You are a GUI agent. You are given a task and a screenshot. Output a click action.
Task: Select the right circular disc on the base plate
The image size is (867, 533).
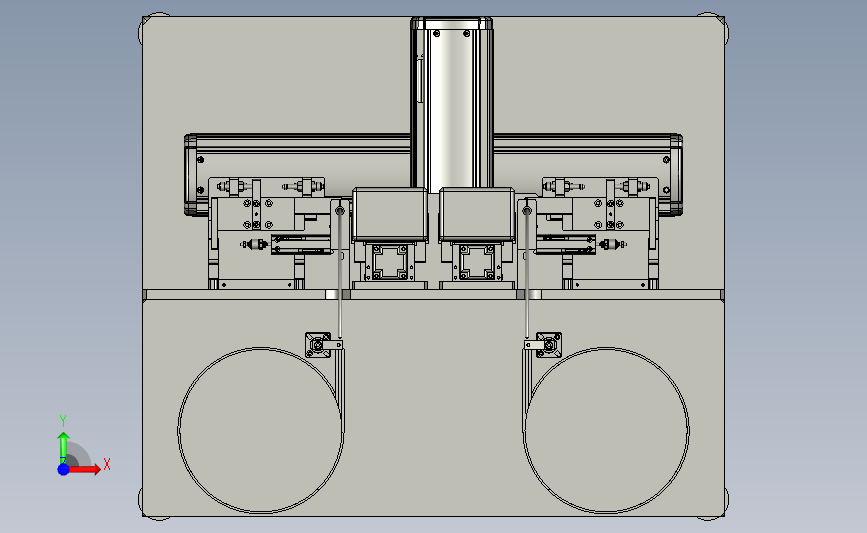coord(606,430)
